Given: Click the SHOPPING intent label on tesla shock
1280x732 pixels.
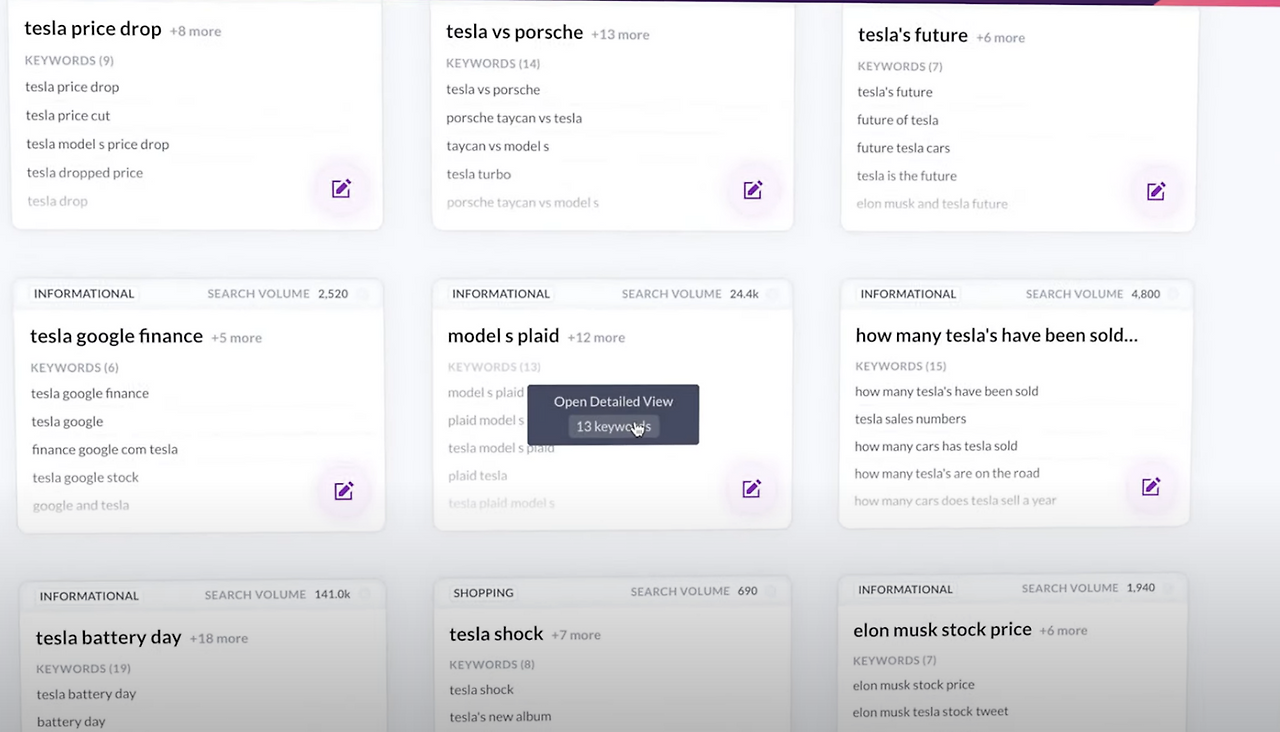Looking at the screenshot, I should (483, 592).
